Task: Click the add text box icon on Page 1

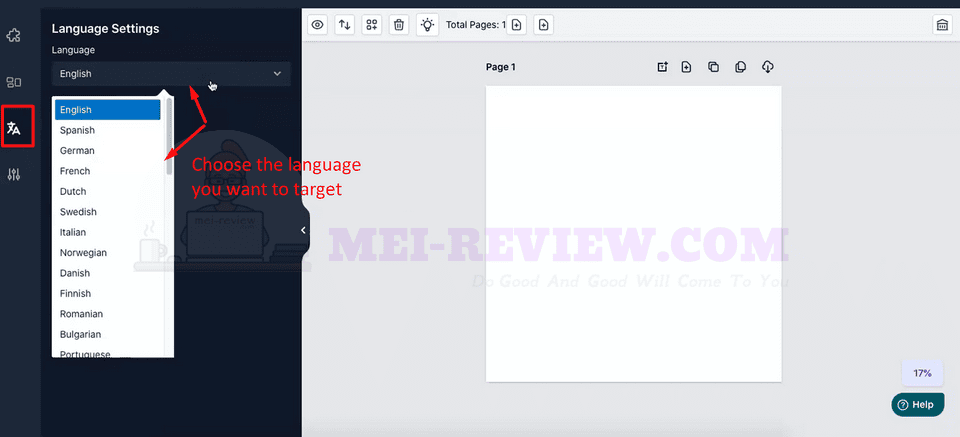Action: click(662, 67)
